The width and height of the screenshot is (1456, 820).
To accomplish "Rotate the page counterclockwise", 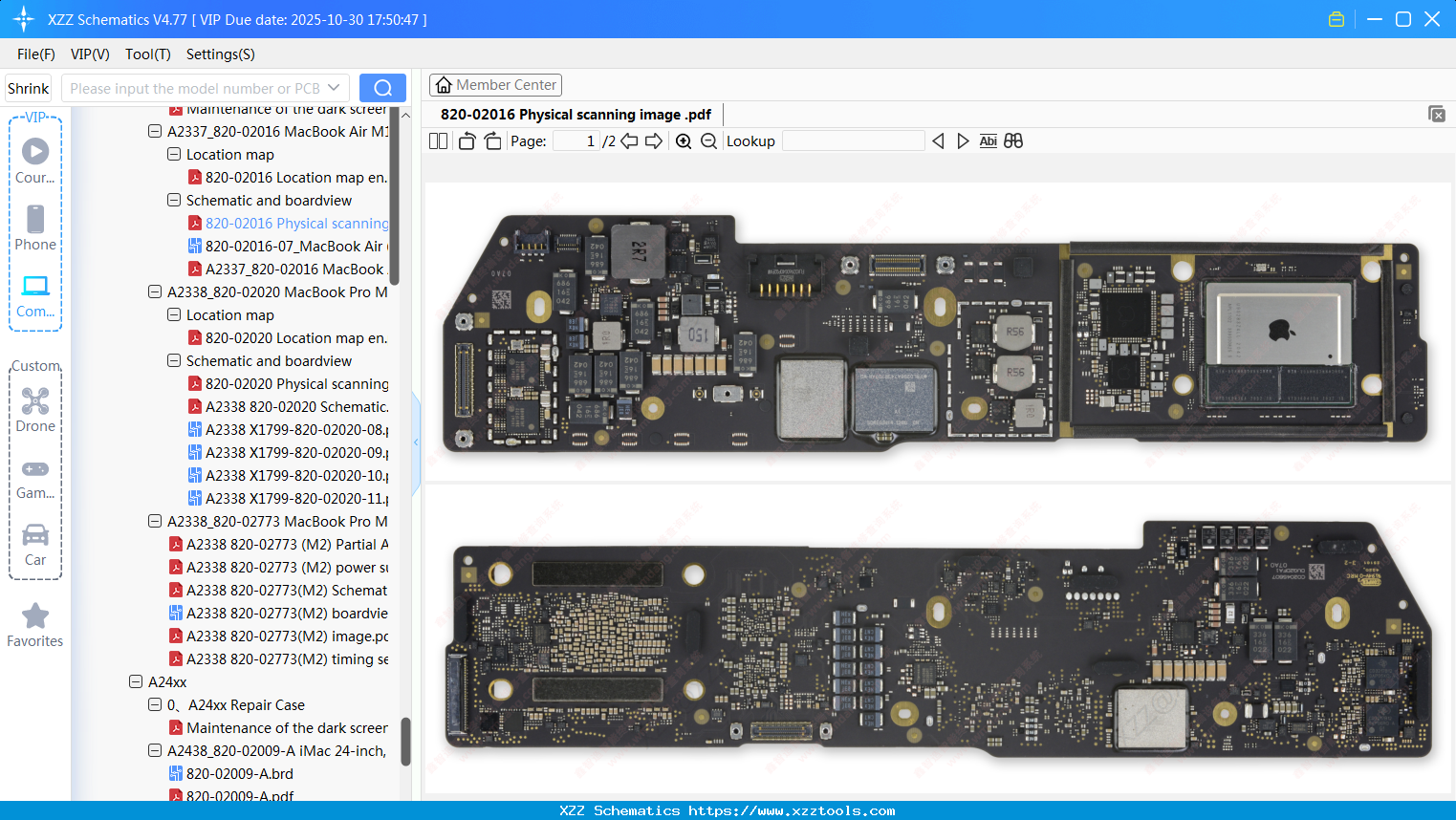I will click(x=467, y=141).
